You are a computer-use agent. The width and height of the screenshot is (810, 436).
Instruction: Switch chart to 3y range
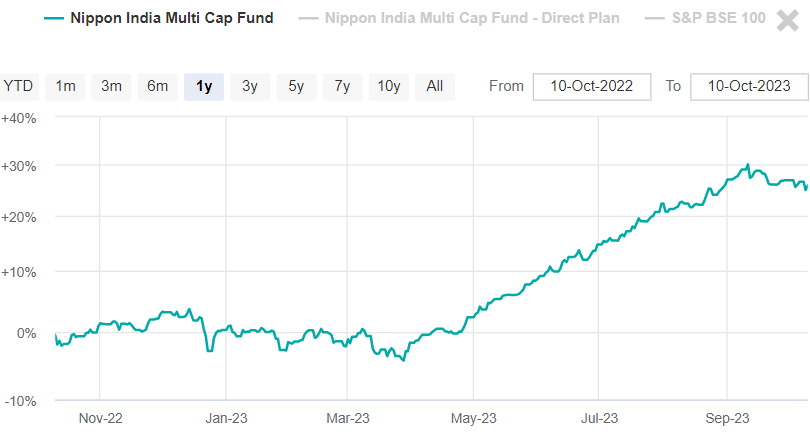pos(250,86)
